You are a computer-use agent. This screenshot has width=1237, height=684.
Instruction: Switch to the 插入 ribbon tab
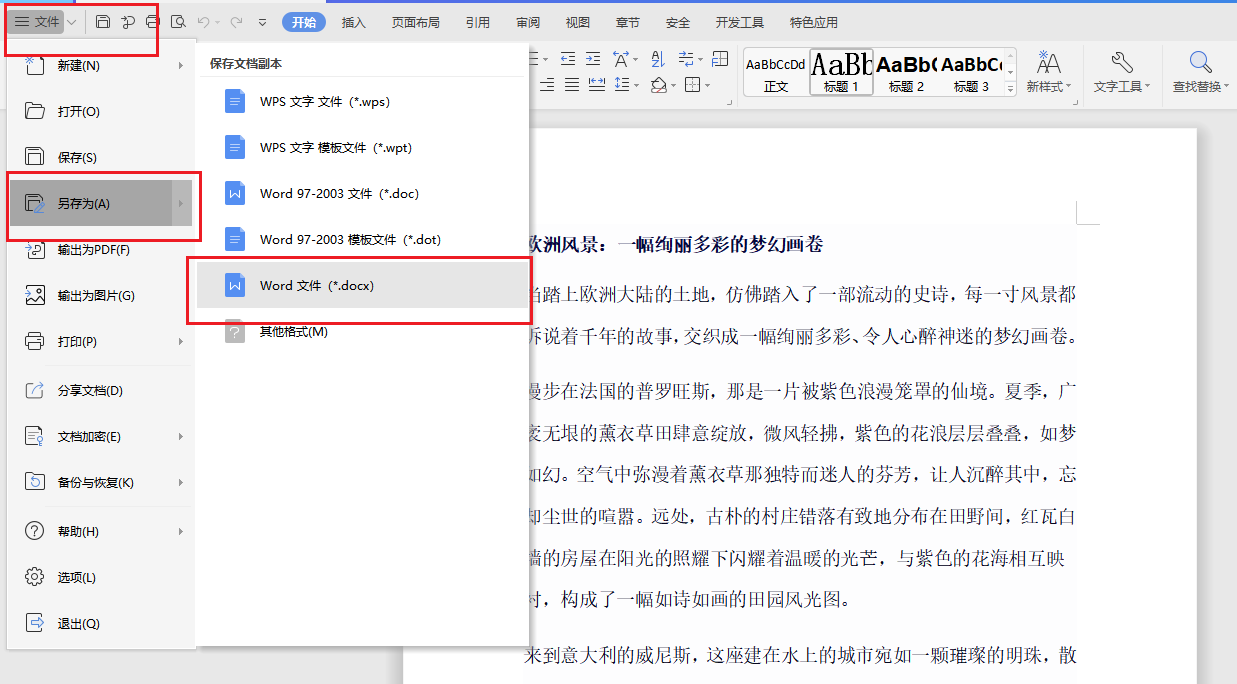point(354,20)
